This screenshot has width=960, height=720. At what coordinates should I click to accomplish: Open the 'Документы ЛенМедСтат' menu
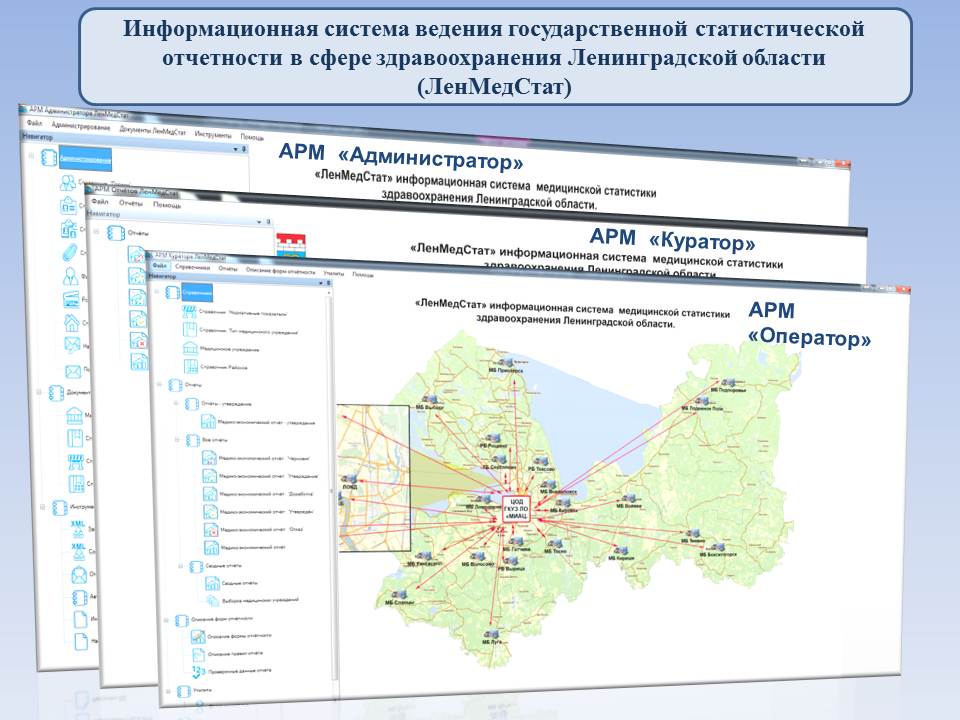[x=152, y=130]
